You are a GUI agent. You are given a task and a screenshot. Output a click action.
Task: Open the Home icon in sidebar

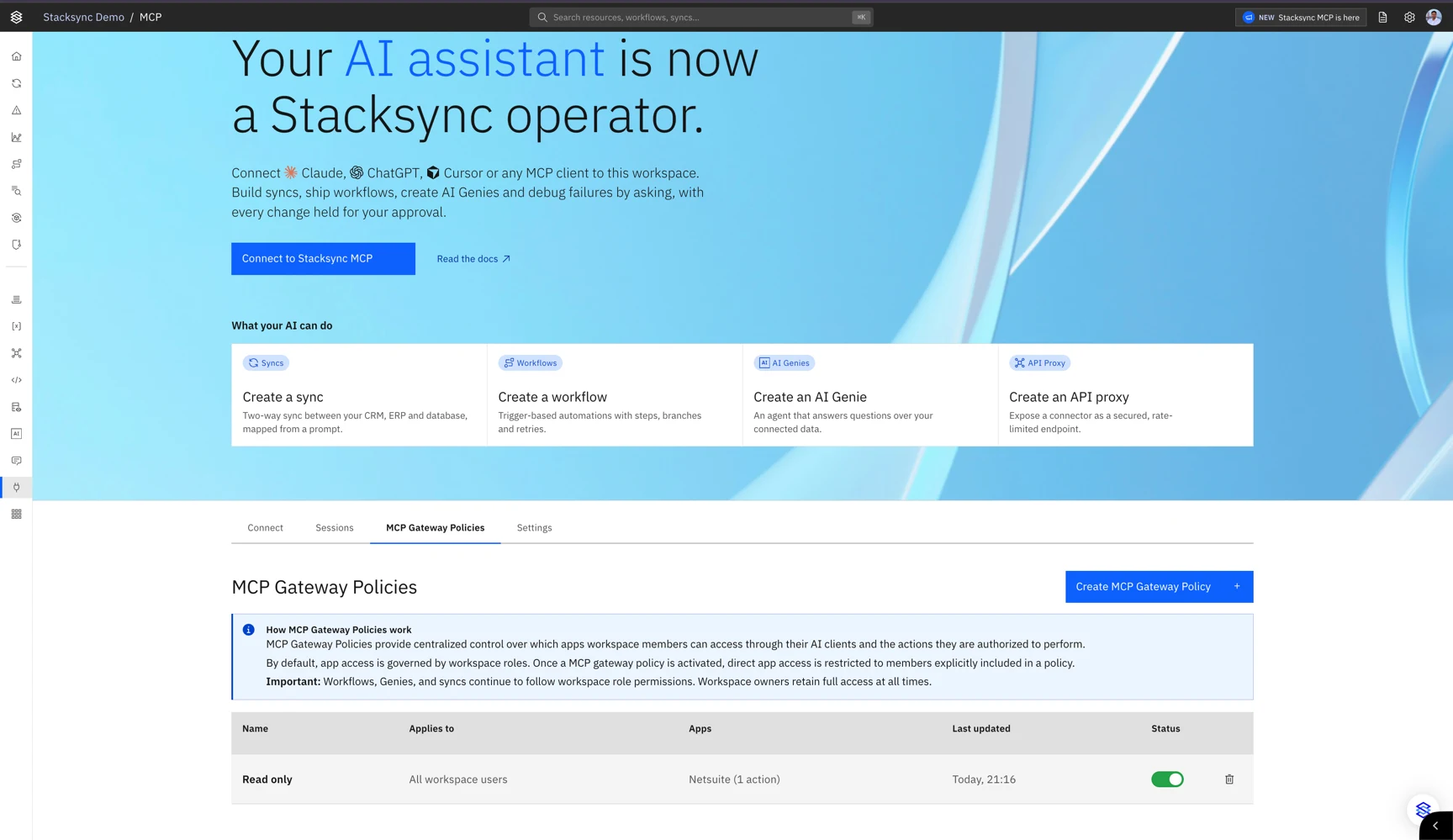coord(16,56)
